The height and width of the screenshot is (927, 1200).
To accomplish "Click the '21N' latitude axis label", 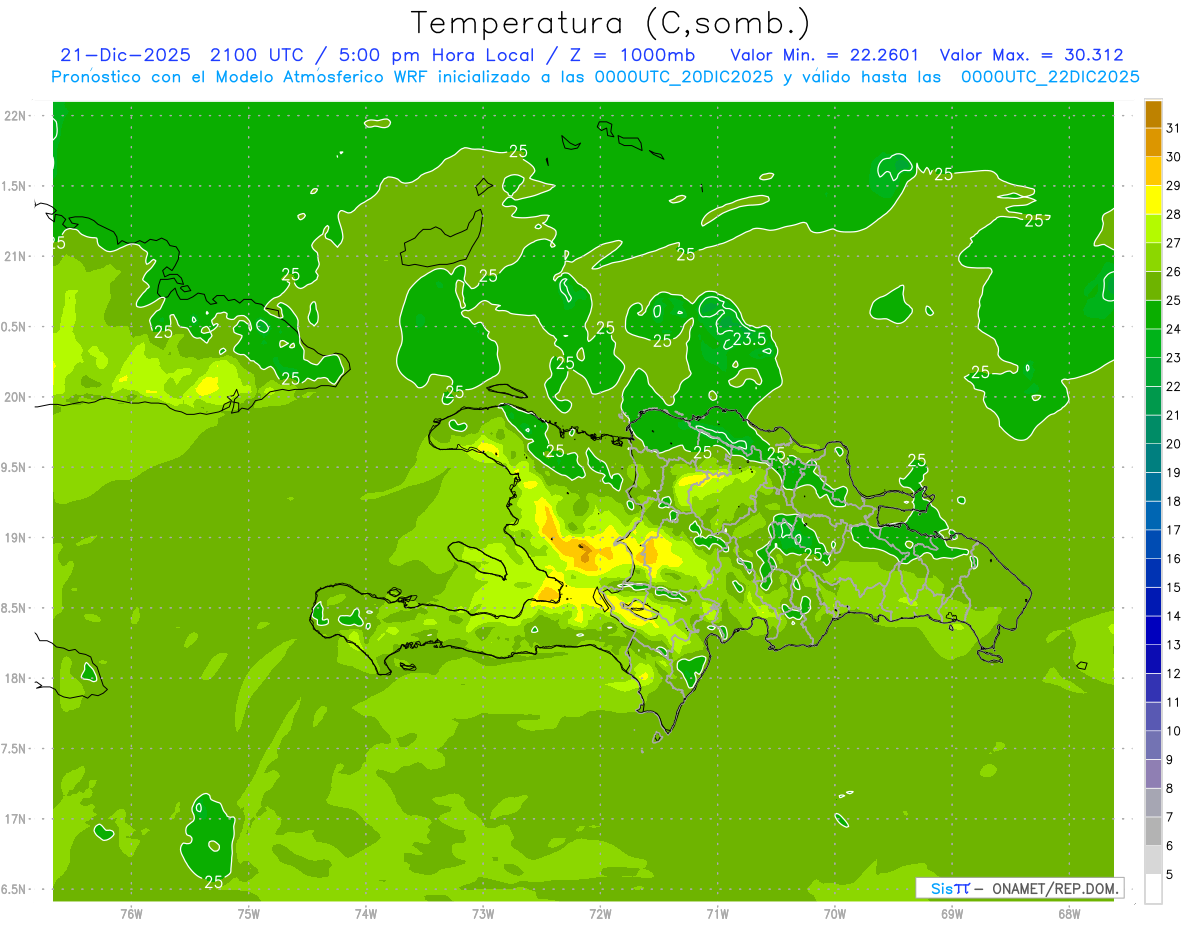I will [14, 256].
